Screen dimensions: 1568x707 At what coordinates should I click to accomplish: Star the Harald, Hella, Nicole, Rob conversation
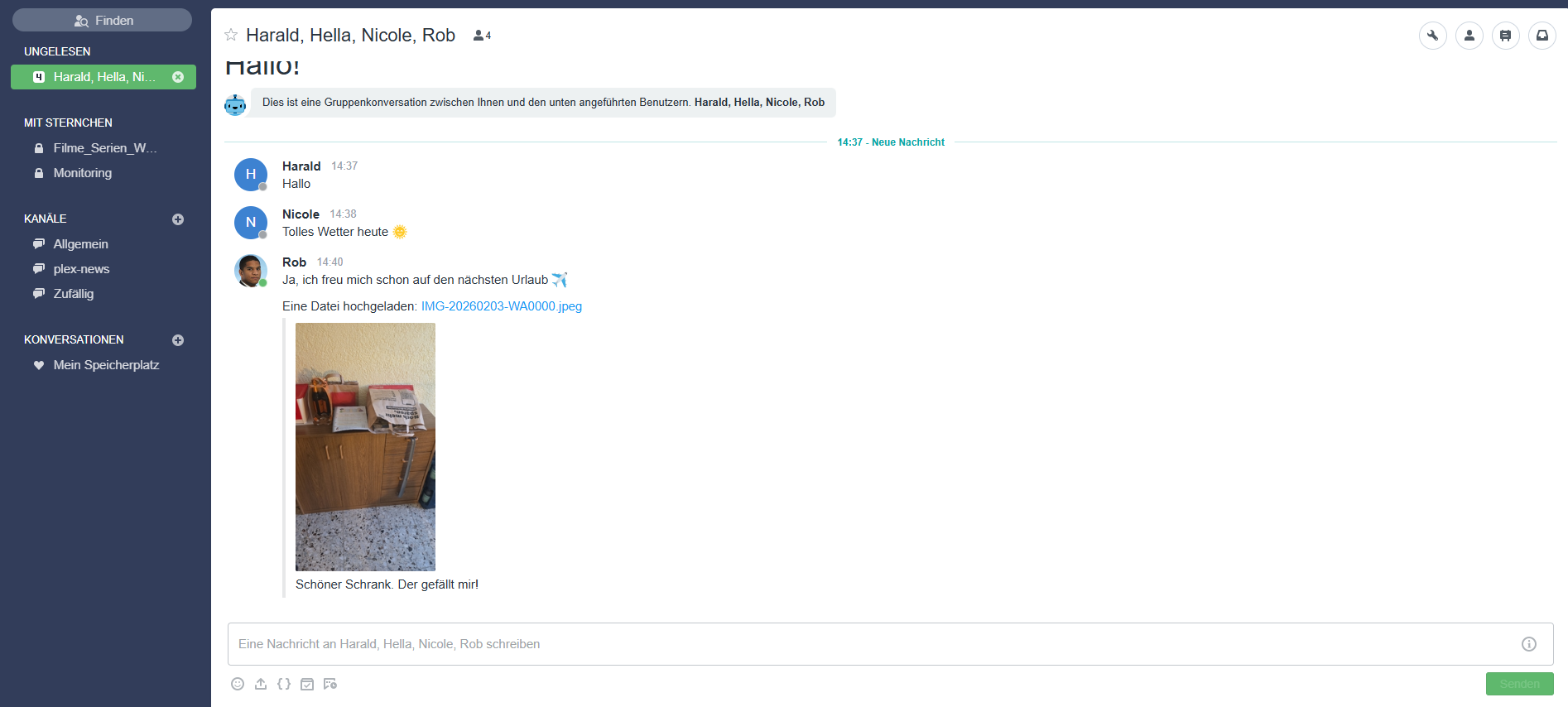click(x=231, y=35)
